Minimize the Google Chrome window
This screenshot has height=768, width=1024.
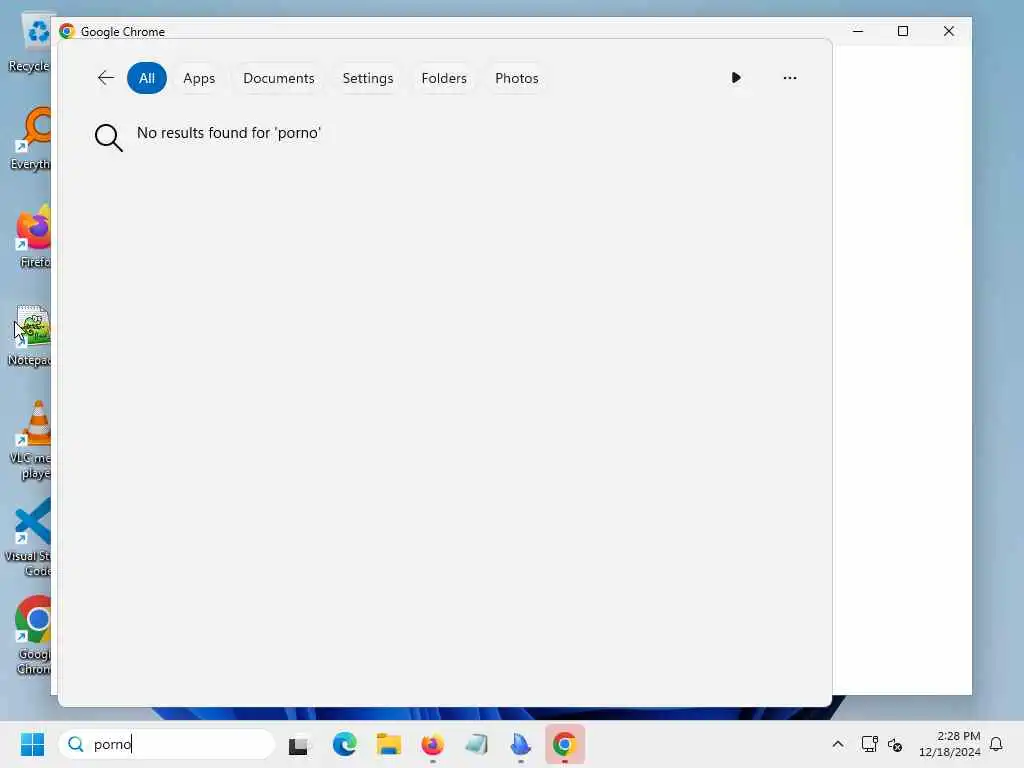pos(858,31)
